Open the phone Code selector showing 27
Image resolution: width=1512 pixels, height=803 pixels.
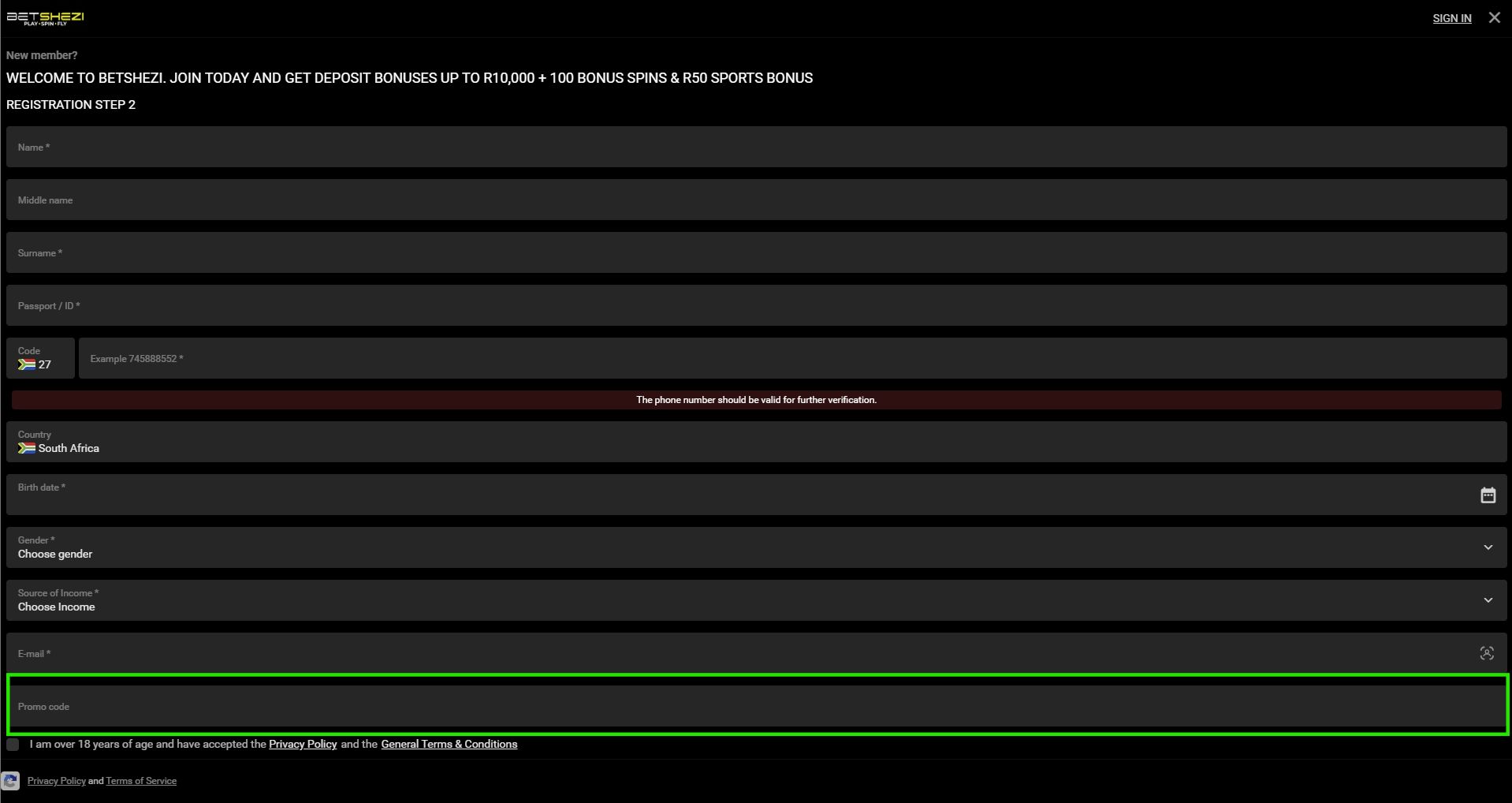pos(40,358)
